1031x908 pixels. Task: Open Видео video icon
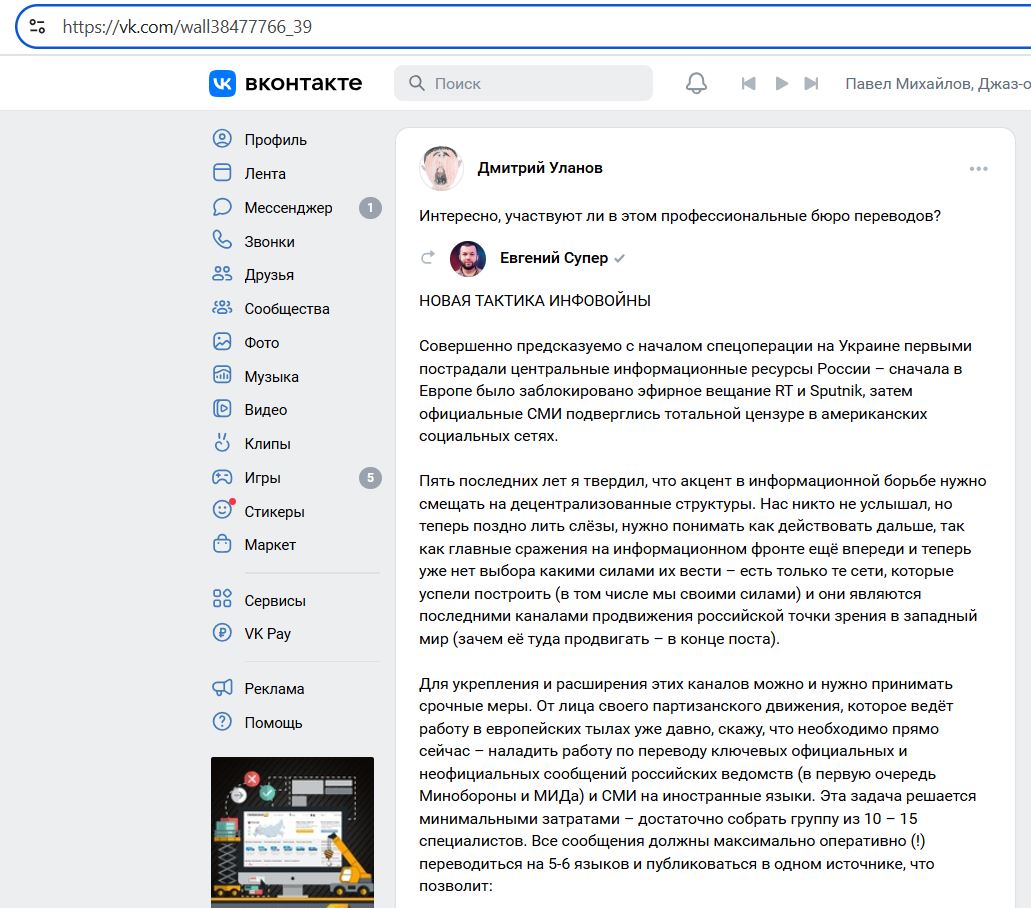coord(222,409)
